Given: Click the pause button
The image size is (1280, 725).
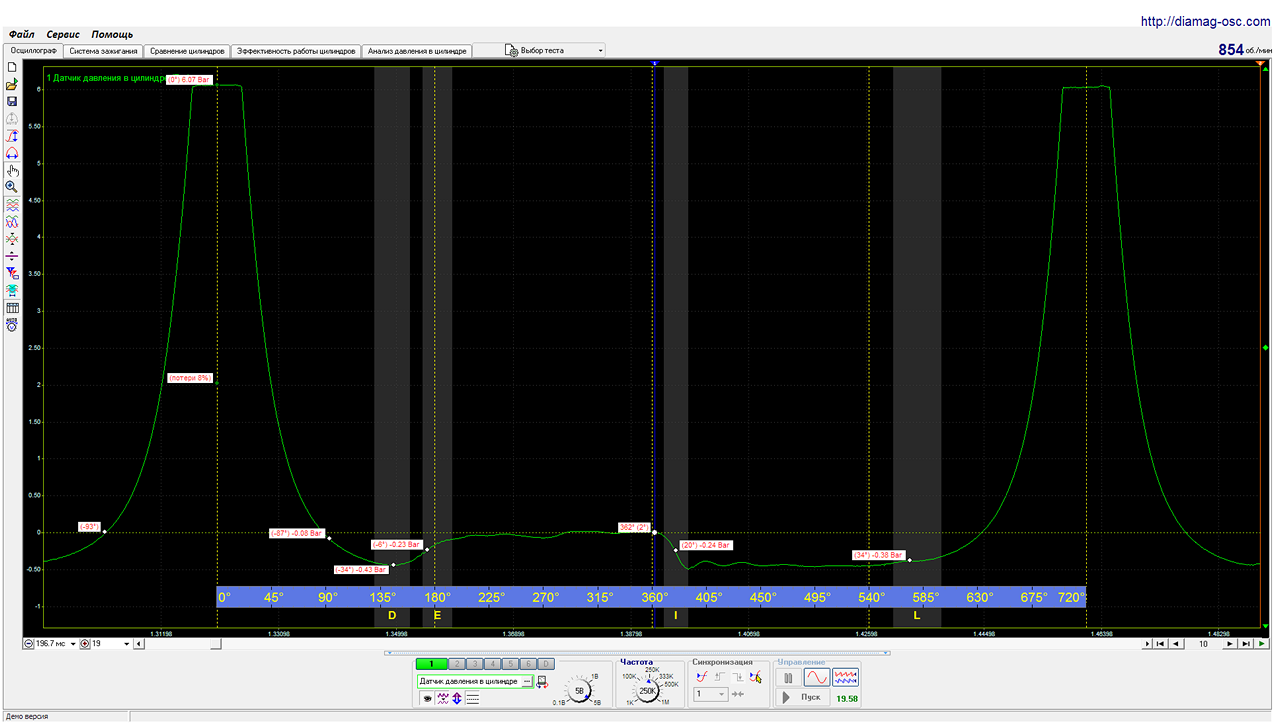Looking at the screenshot, I should [x=788, y=678].
